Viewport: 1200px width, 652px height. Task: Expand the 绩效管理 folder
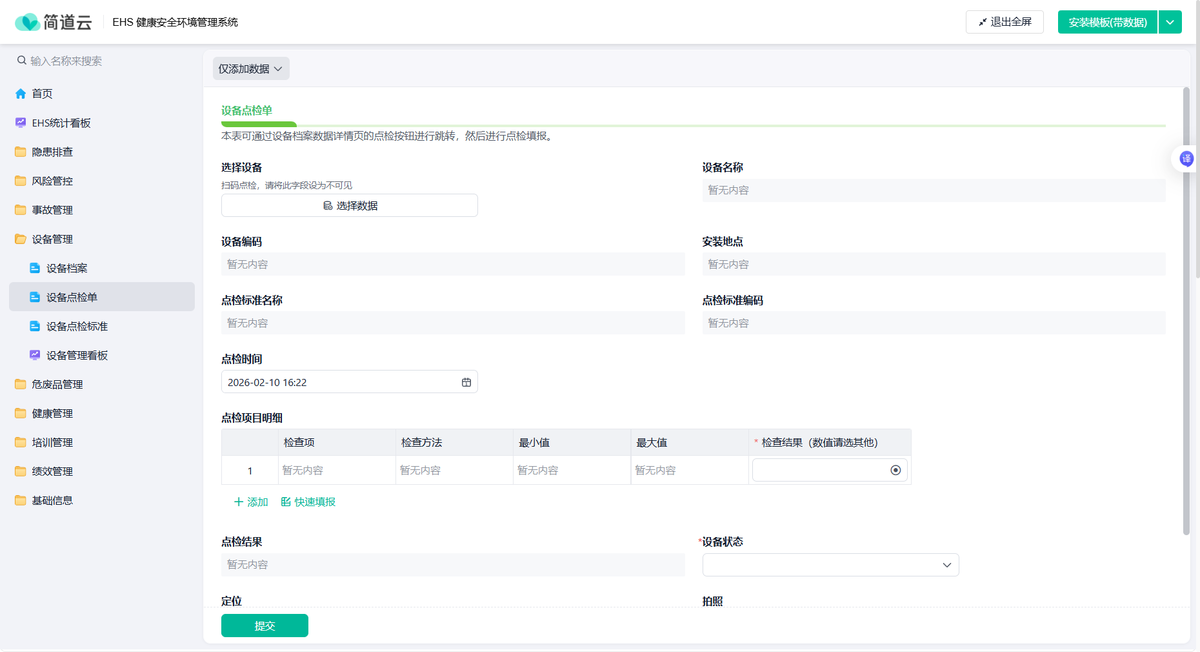pos(101,471)
